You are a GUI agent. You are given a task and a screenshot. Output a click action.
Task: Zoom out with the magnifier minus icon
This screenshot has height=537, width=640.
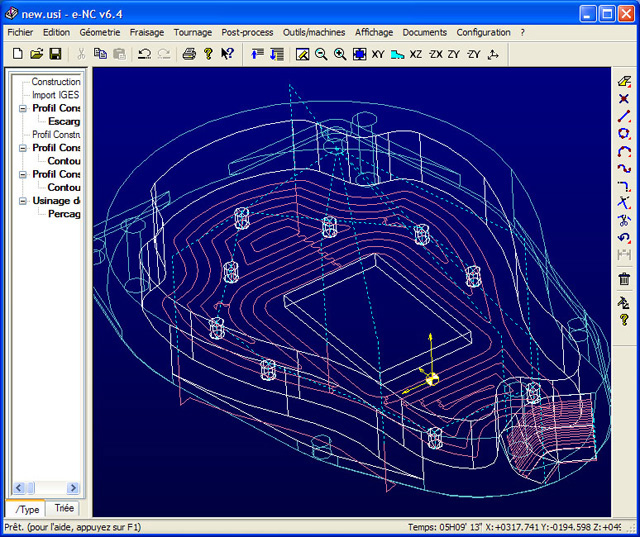321,54
